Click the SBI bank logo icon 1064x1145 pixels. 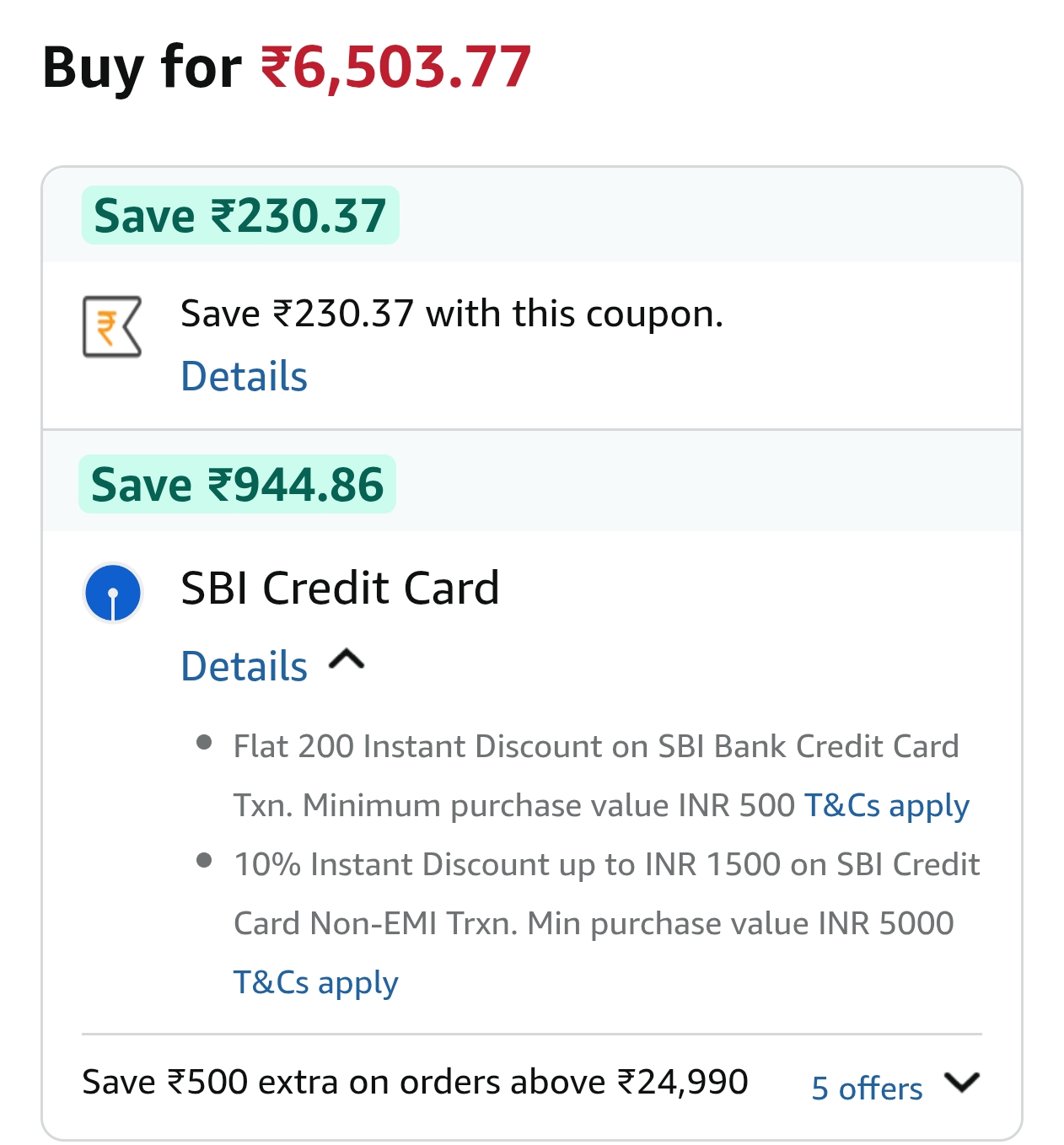point(113,593)
